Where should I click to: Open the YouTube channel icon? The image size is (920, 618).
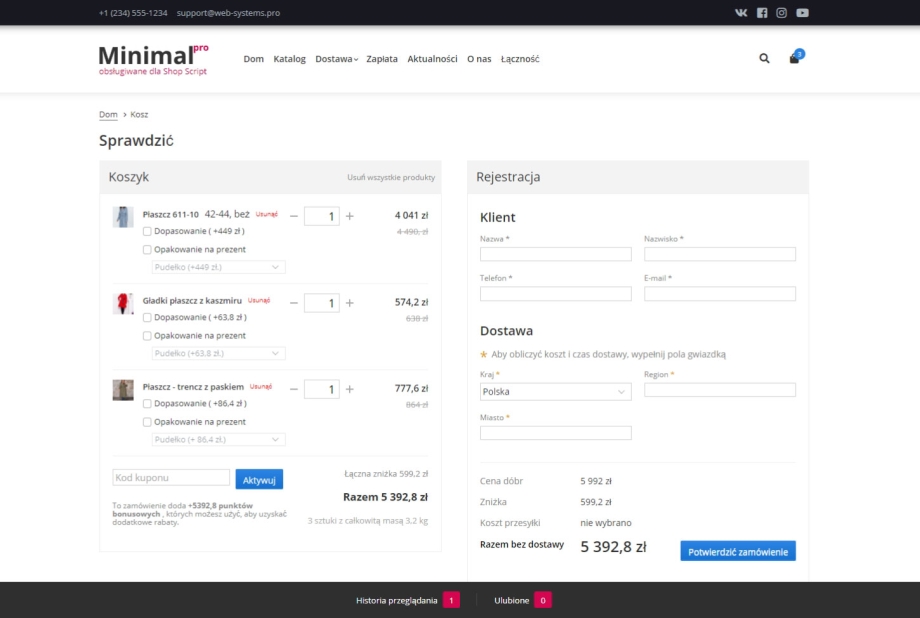[x=802, y=13]
